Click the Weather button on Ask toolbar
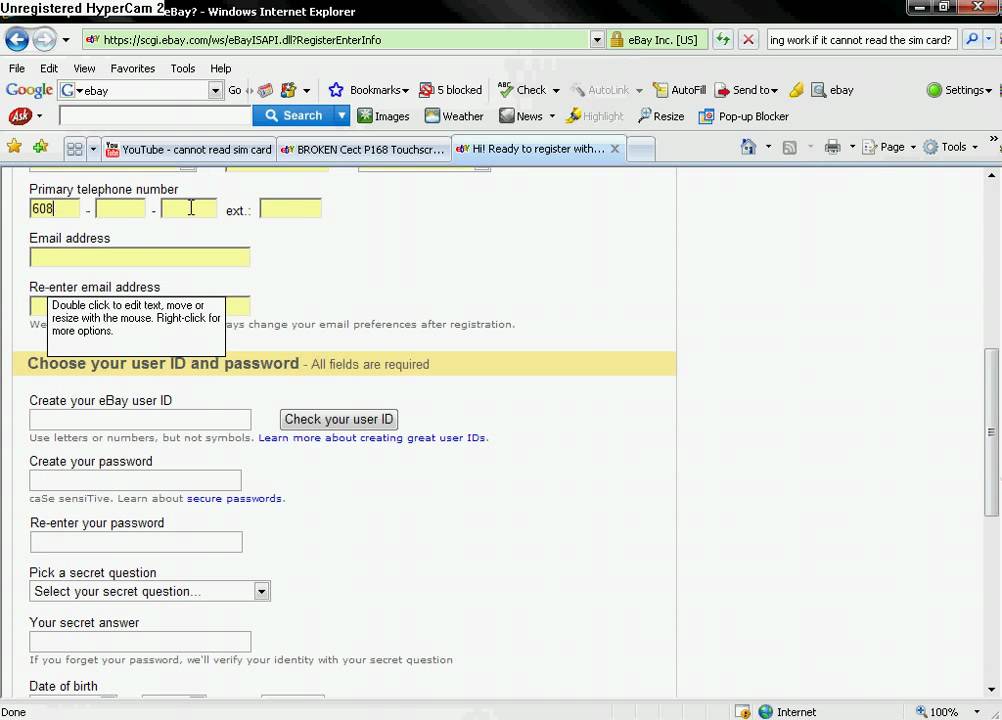Screen dimensions: 1002x720 click(454, 116)
